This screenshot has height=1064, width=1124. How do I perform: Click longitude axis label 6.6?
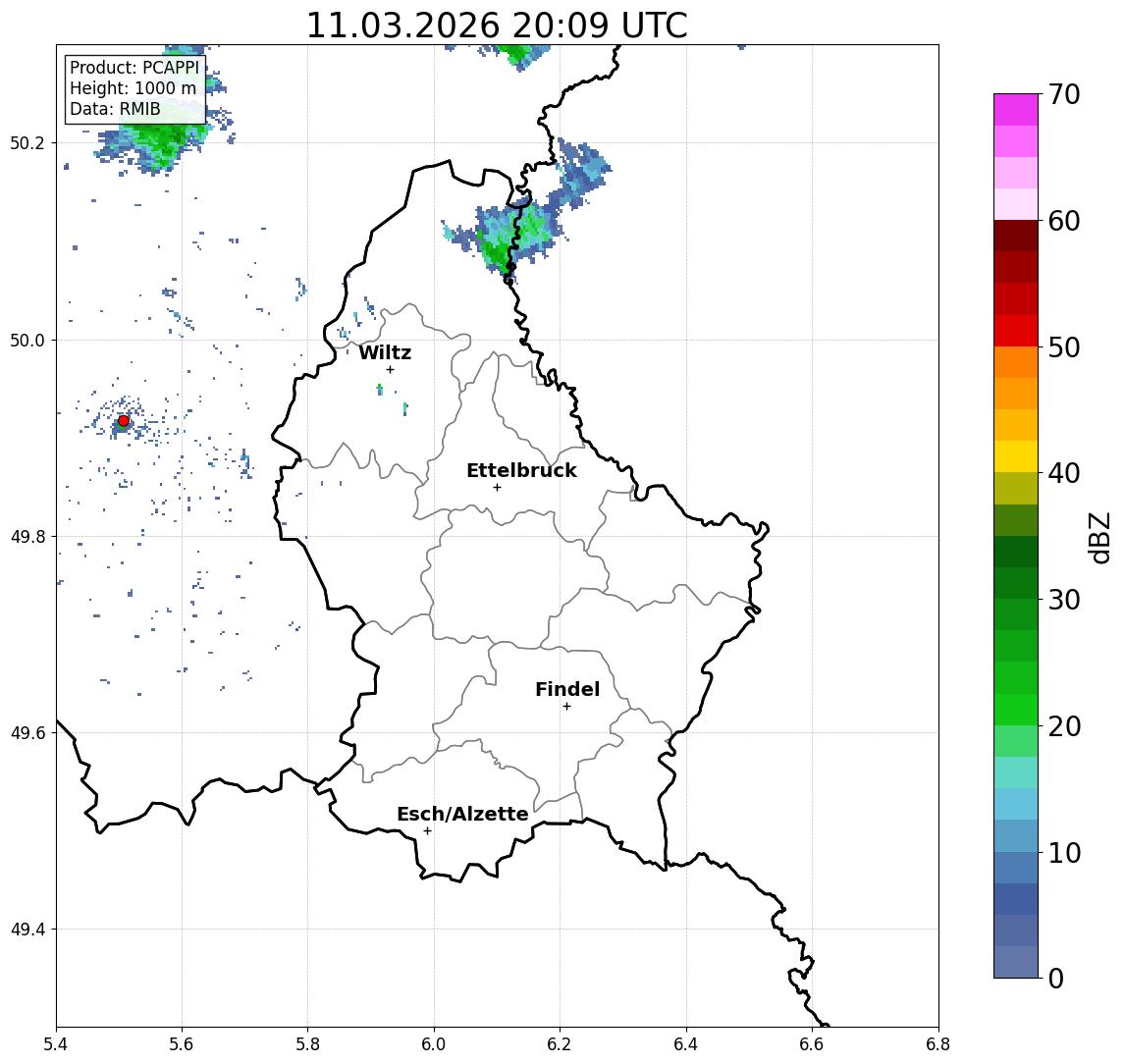point(812,1044)
